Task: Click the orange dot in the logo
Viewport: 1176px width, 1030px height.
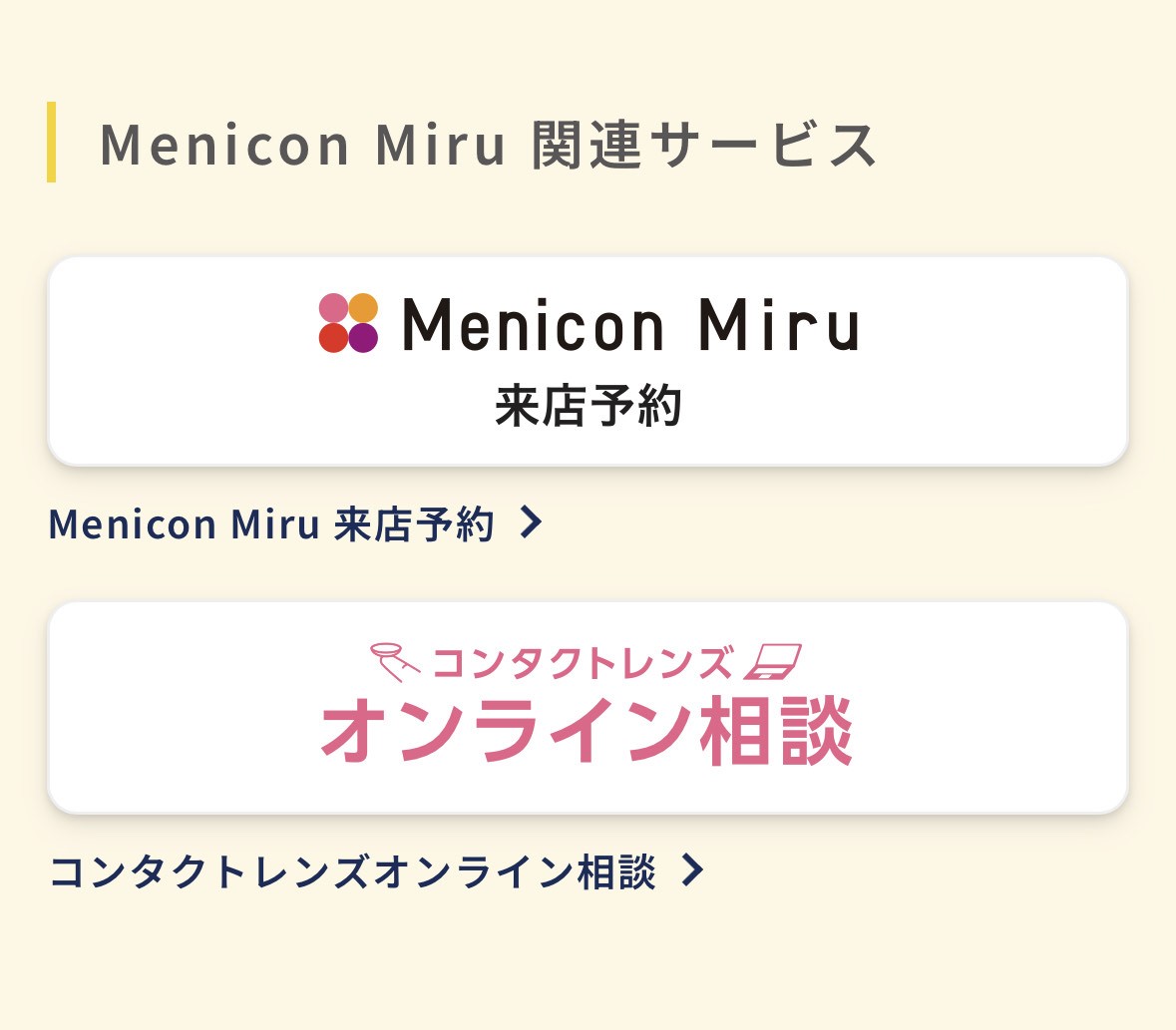Action: point(363,308)
